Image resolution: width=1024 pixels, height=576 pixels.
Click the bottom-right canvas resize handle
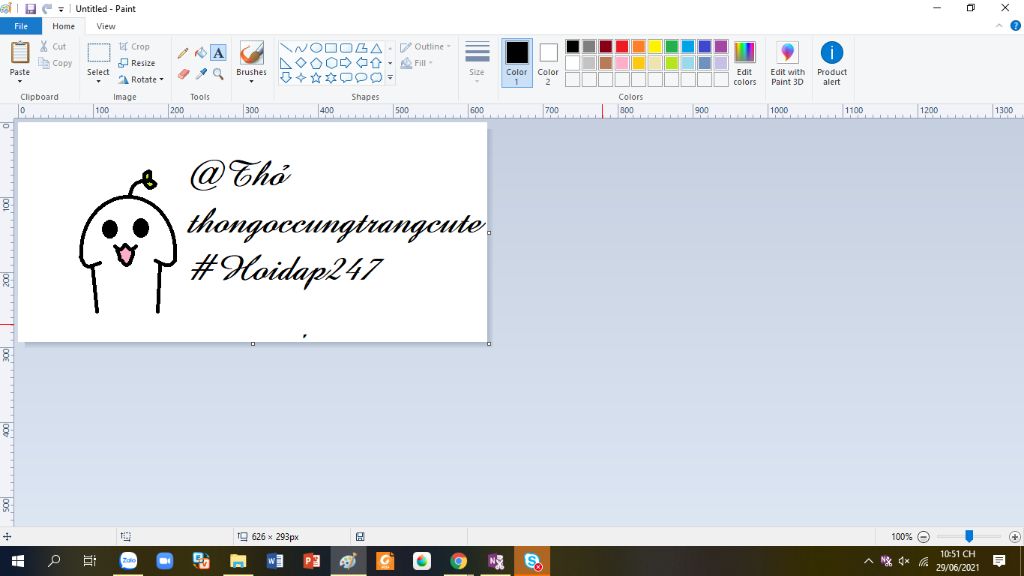(x=489, y=344)
